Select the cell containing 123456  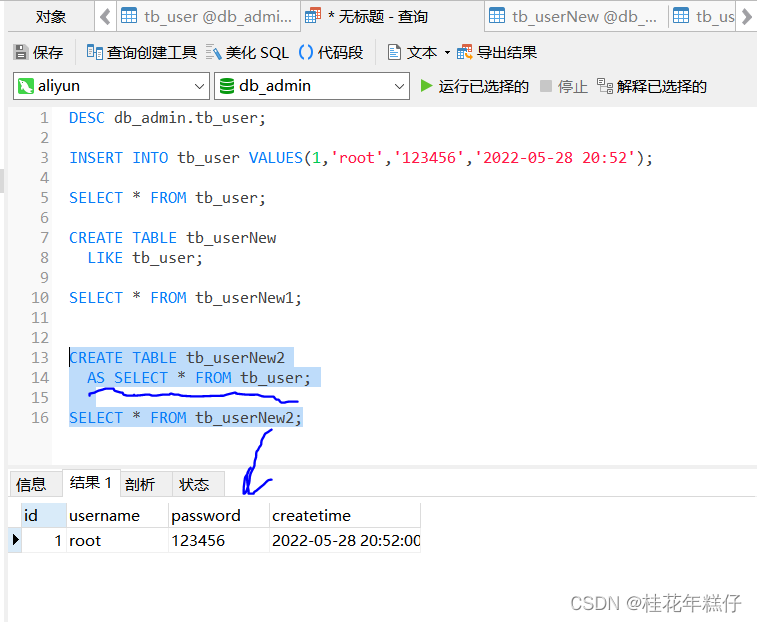click(x=219, y=540)
